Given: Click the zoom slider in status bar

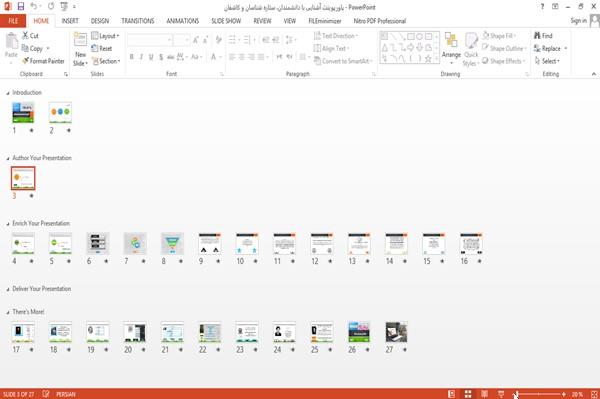Looking at the screenshot, I should tap(540, 394).
